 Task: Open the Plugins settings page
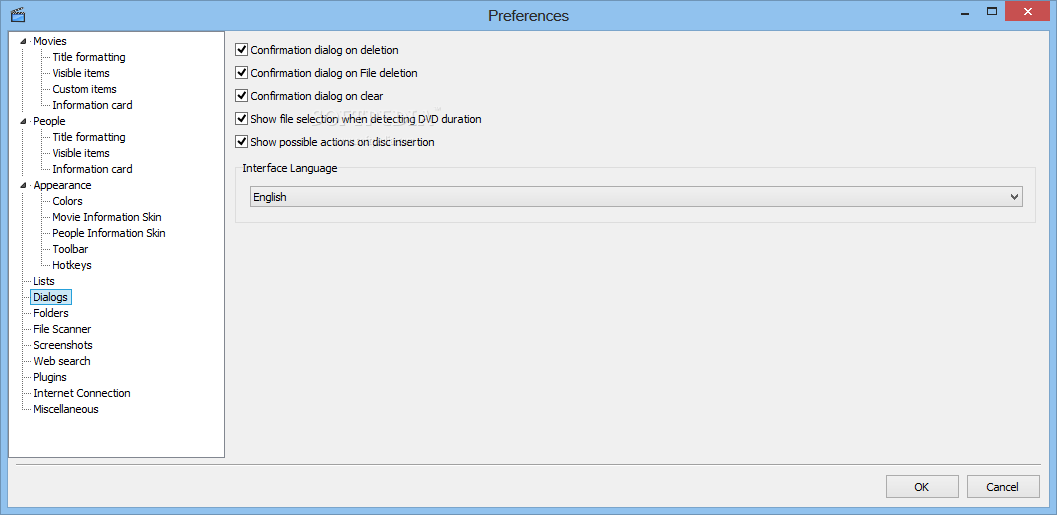click(50, 377)
